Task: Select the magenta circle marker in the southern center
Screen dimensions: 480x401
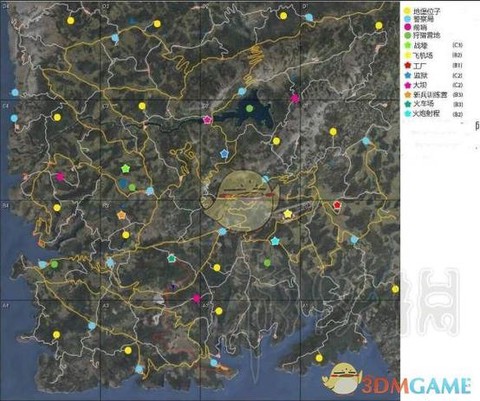Action: (196, 298)
